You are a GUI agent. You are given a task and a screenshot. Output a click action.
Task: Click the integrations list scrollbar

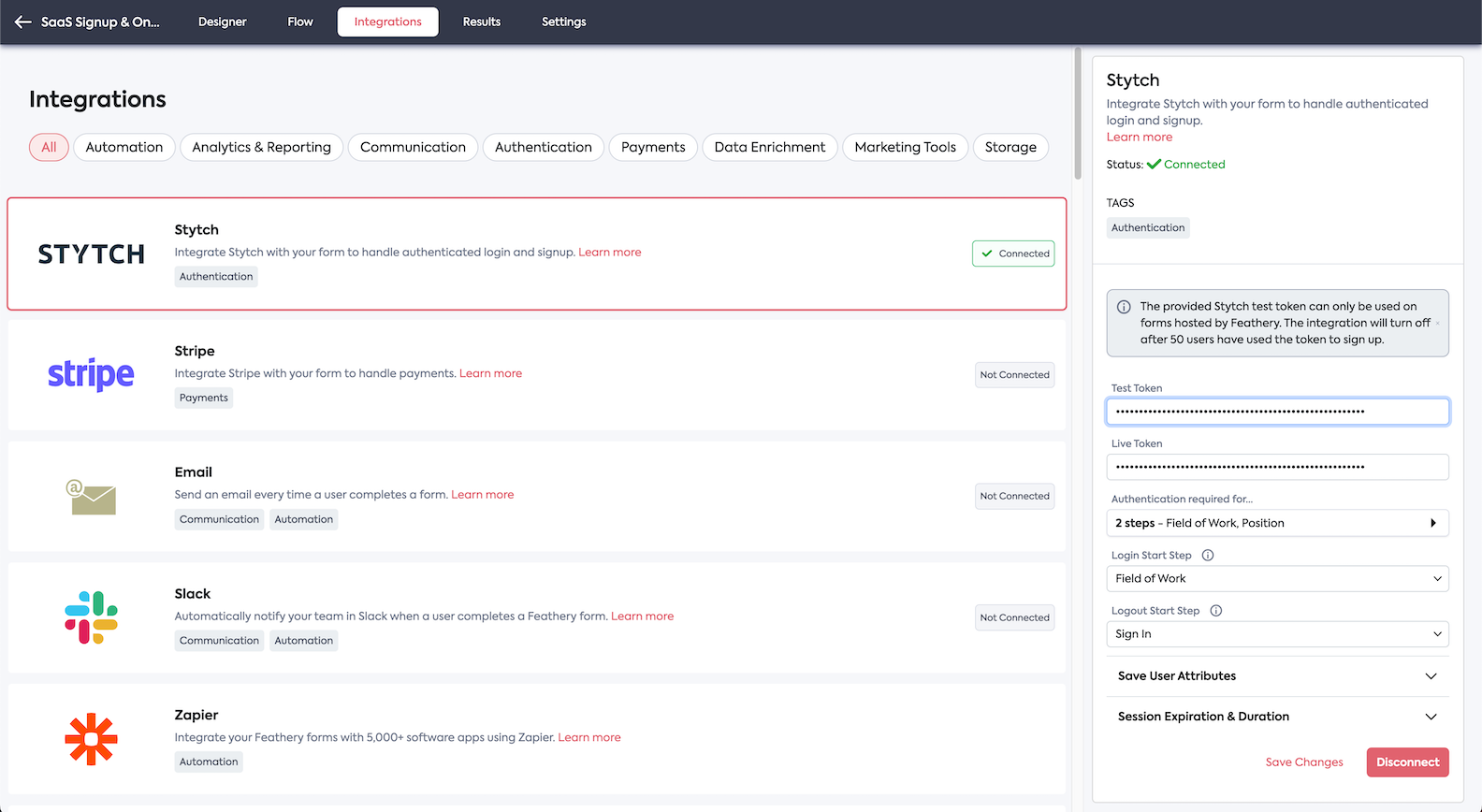[x=1078, y=114]
